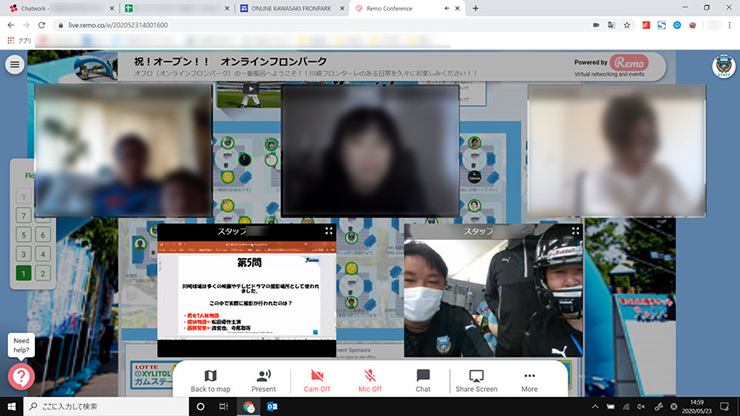Open a new browser tab
The width and height of the screenshot is (740, 416).
(475, 8)
